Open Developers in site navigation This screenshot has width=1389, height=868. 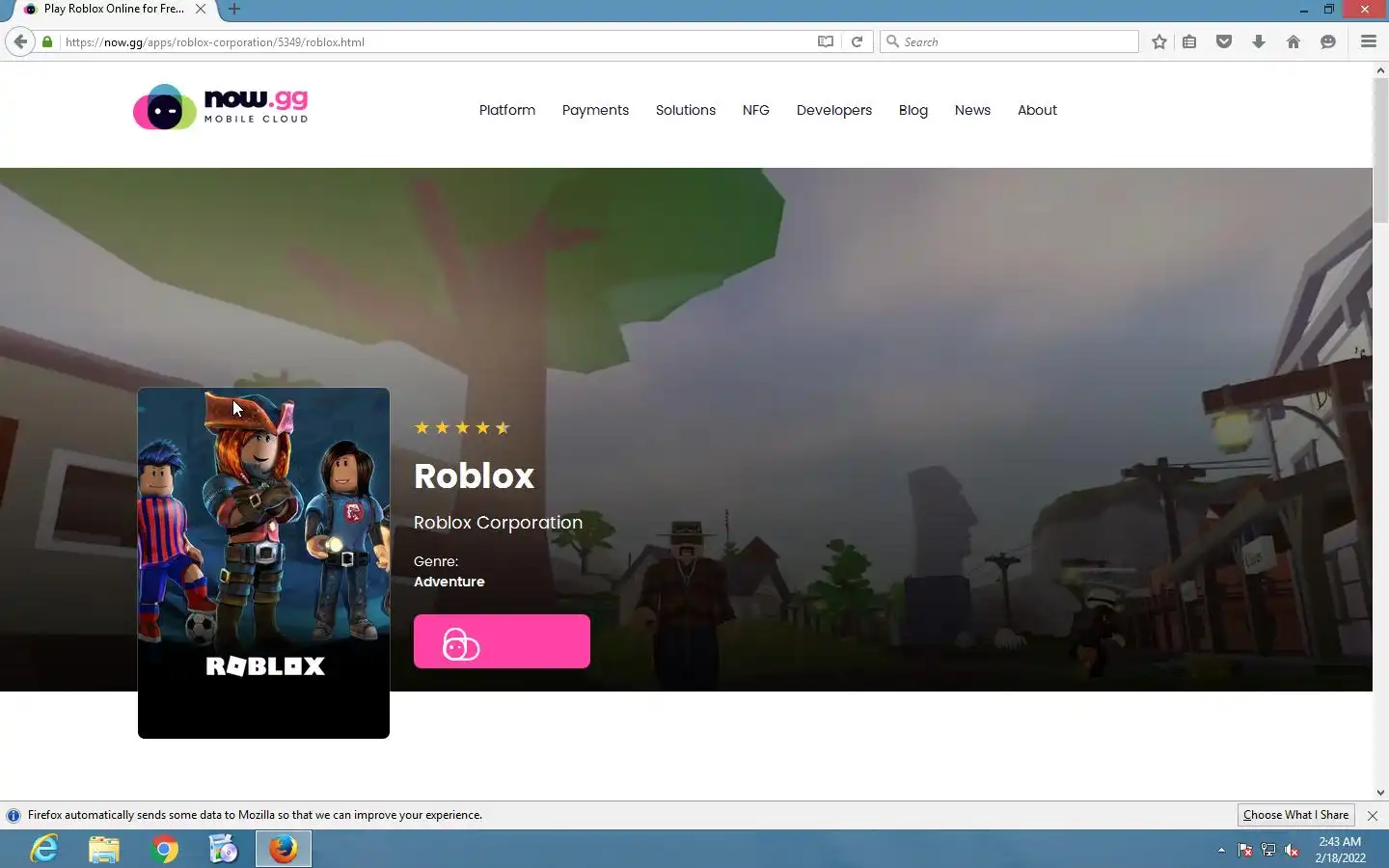point(834,110)
